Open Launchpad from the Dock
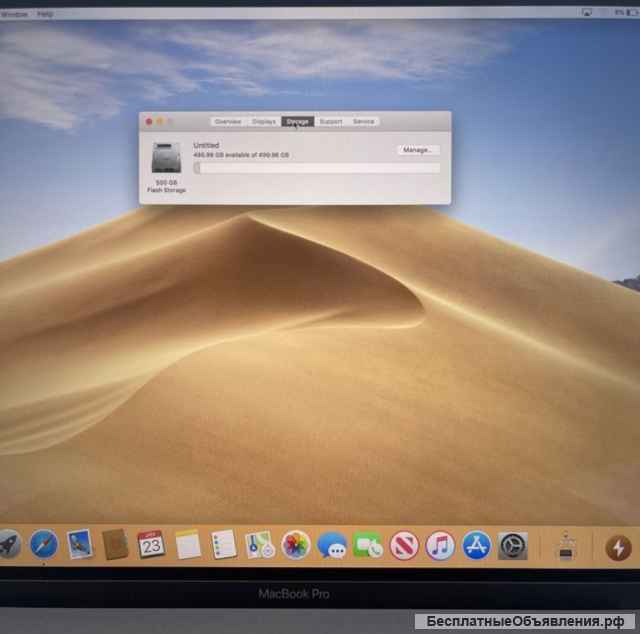This screenshot has height=634, width=640. point(9,545)
